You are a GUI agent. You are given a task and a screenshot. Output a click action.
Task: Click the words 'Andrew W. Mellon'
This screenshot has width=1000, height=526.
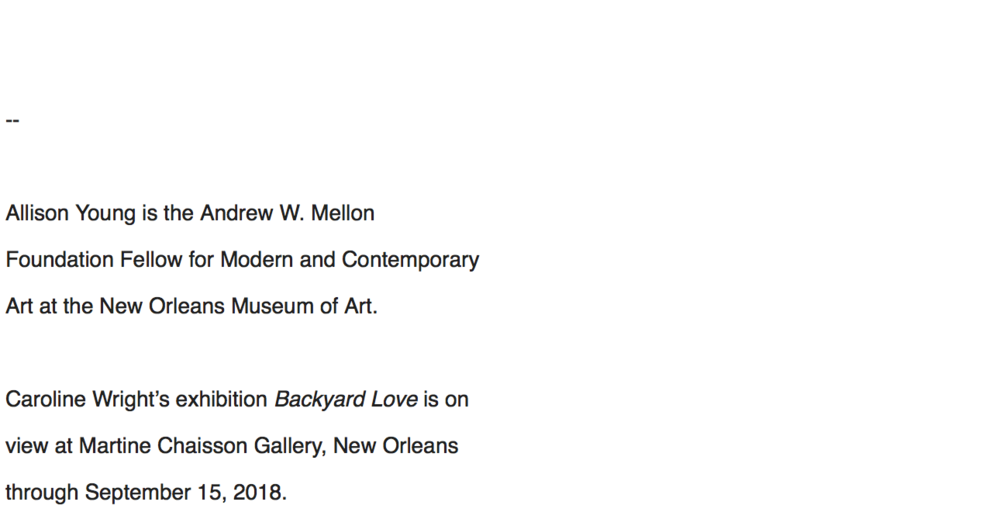288,213
